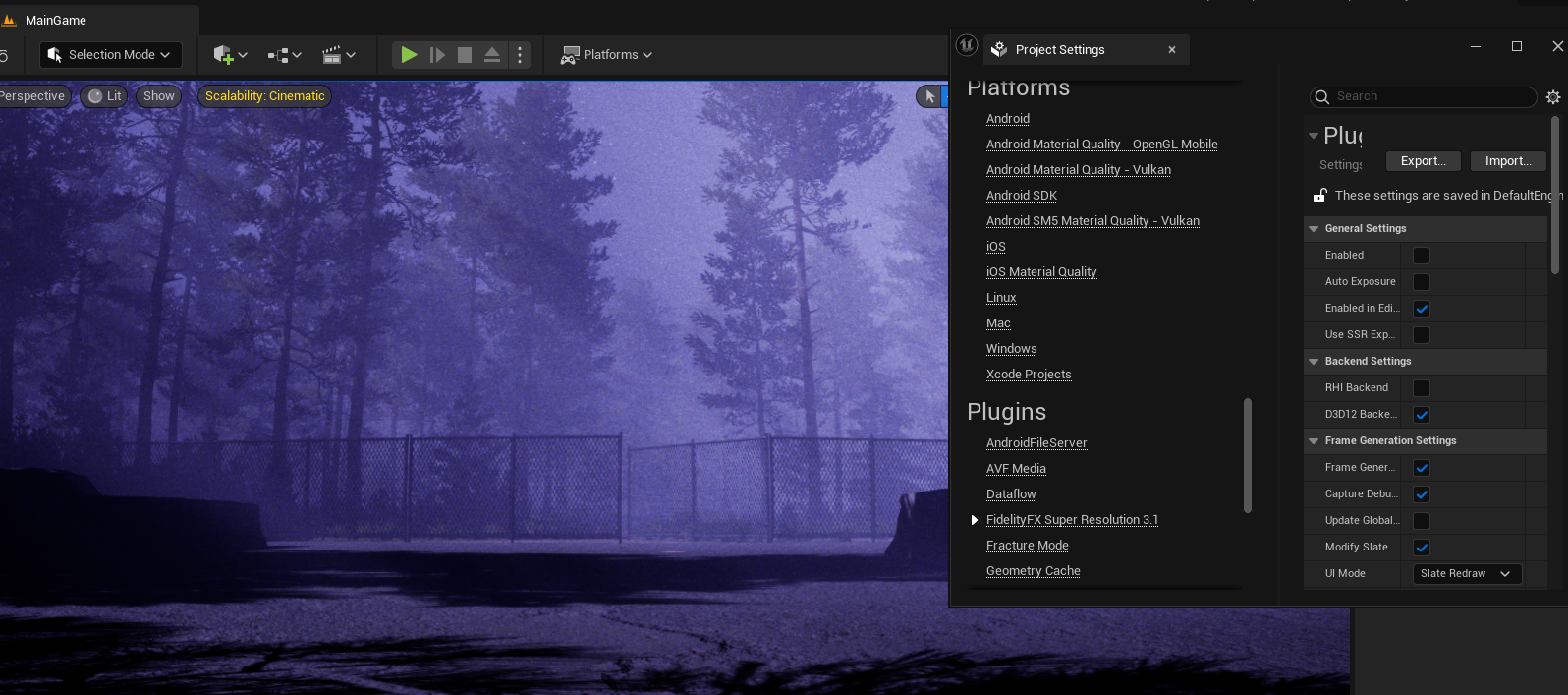Open Android Material Quality - Vulkan
Image resolution: width=1568 pixels, height=695 pixels.
click(x=1079, y=170)
